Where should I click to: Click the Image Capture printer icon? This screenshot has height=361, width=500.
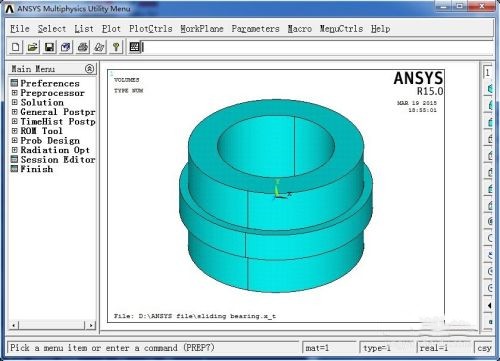83,47
